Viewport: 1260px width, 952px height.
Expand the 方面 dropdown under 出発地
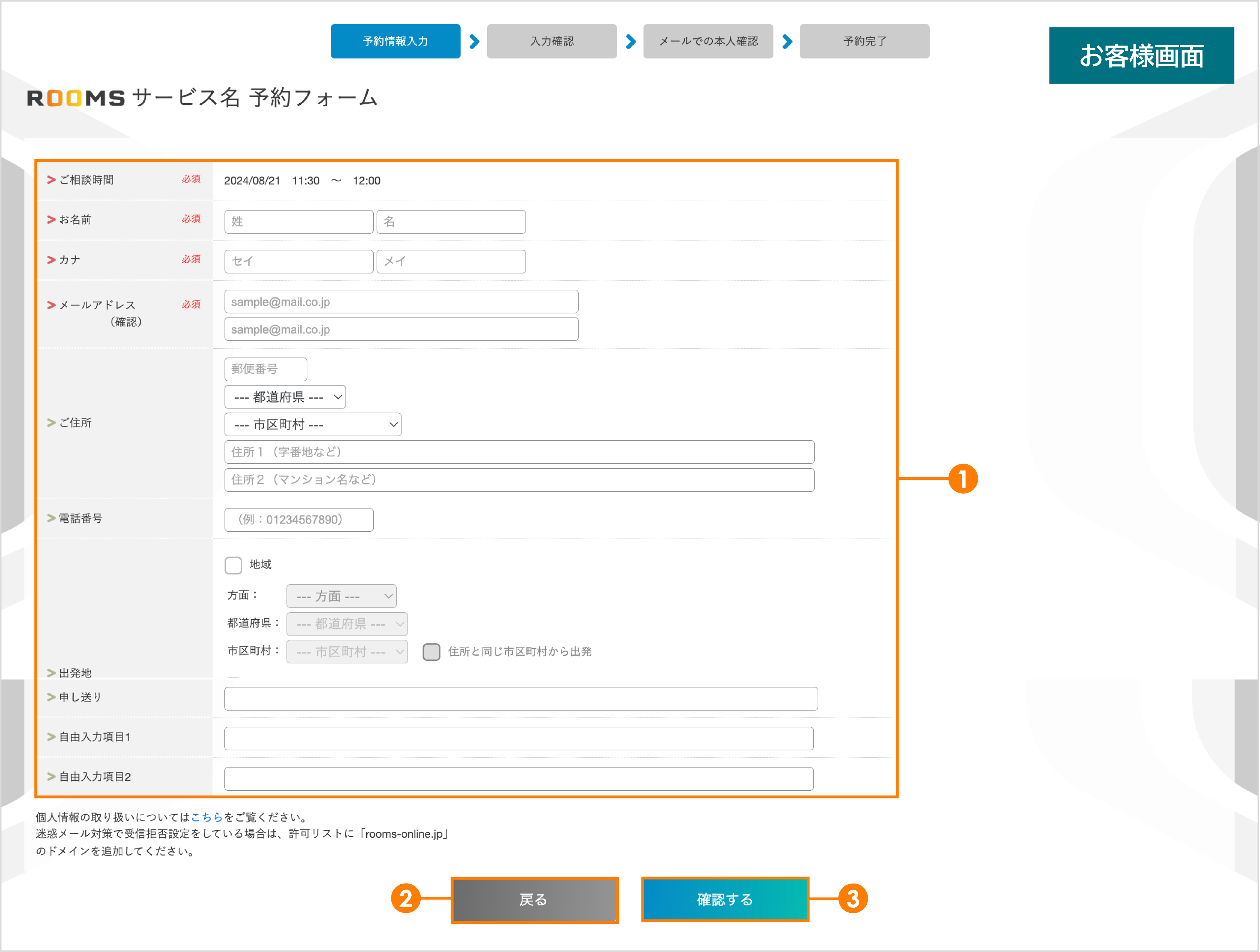coord(341,596)
